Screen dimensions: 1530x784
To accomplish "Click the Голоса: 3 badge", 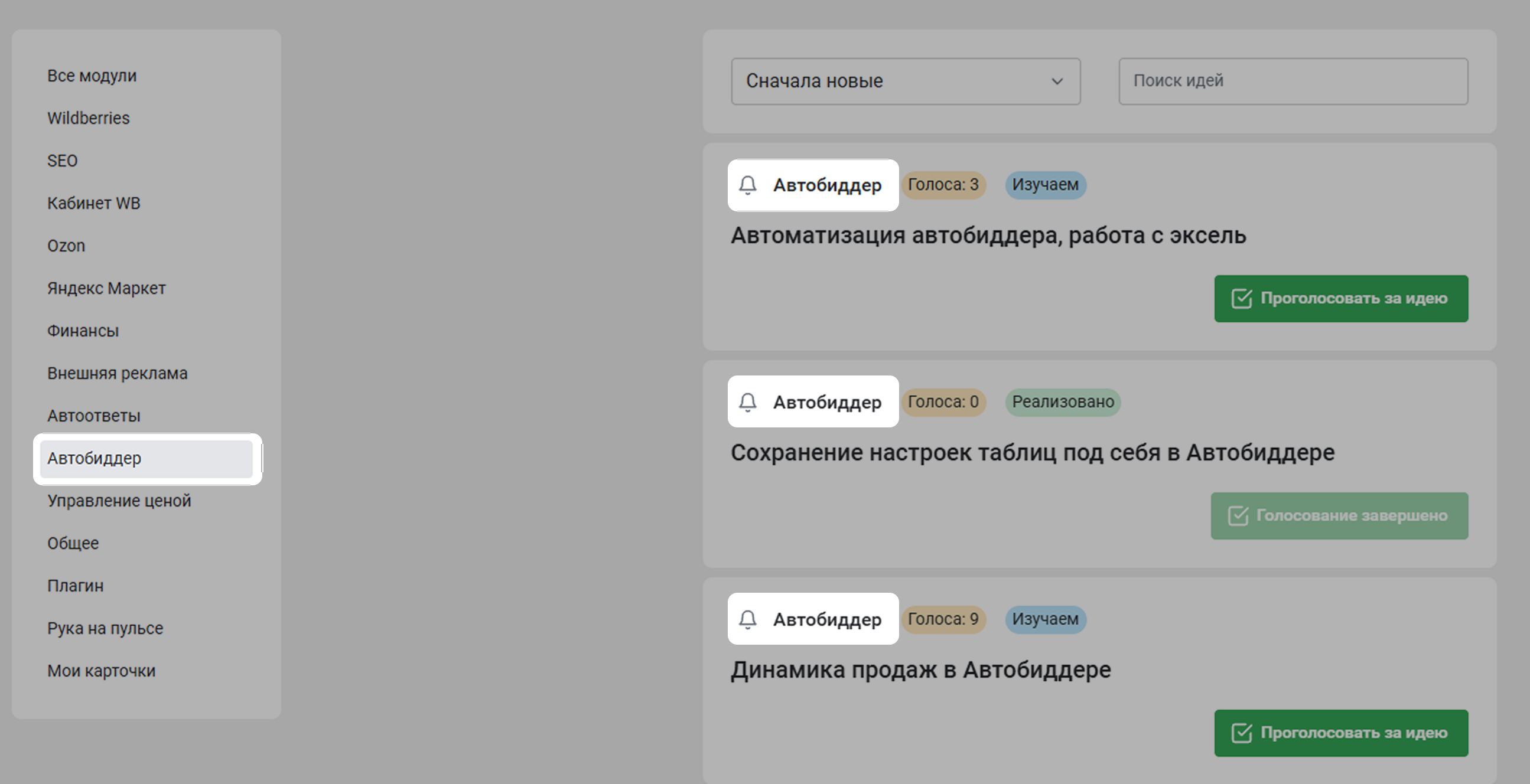I will 943,185.
